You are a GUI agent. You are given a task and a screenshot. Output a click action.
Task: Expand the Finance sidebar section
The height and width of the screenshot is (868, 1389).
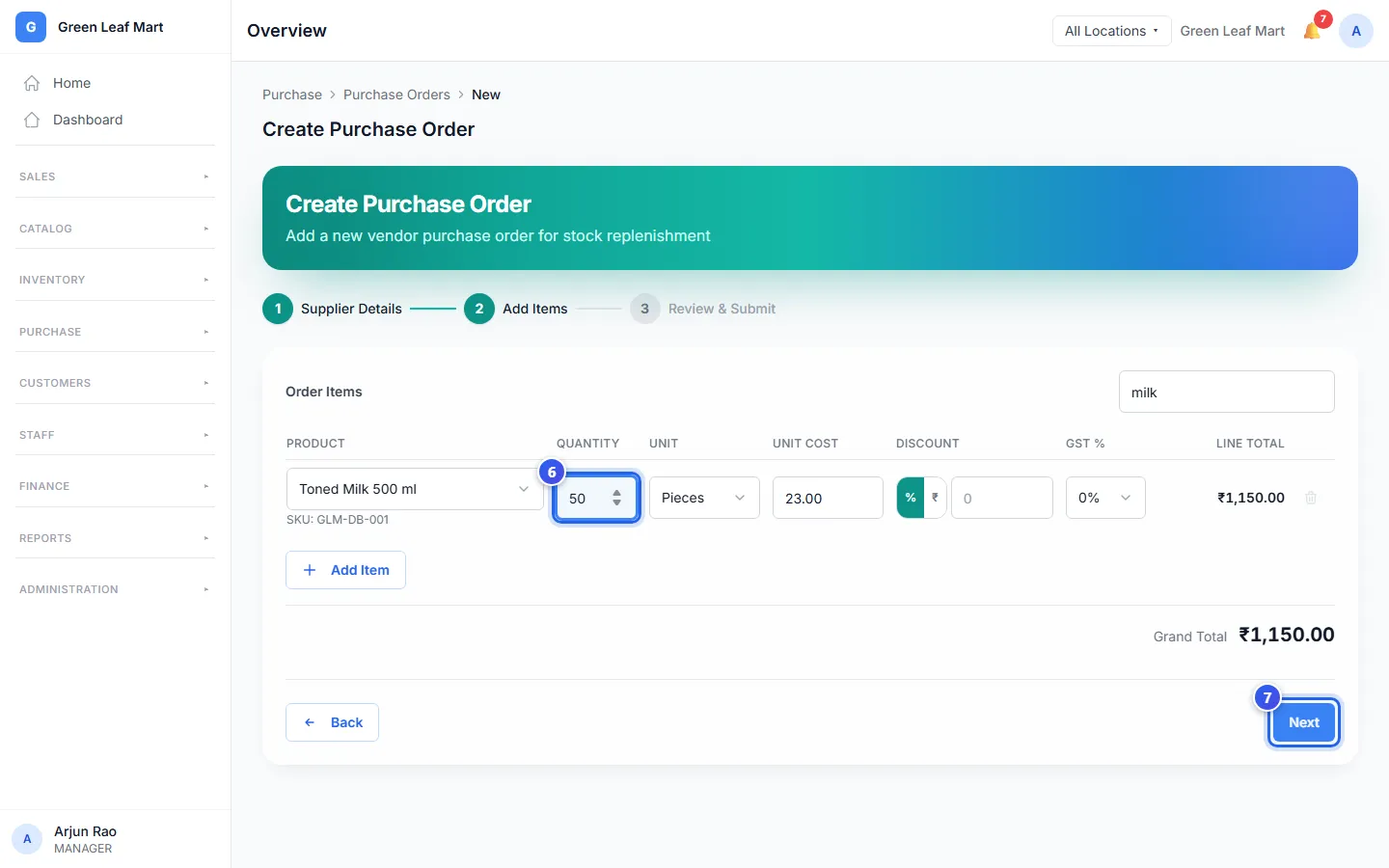[x=116, y=486]
